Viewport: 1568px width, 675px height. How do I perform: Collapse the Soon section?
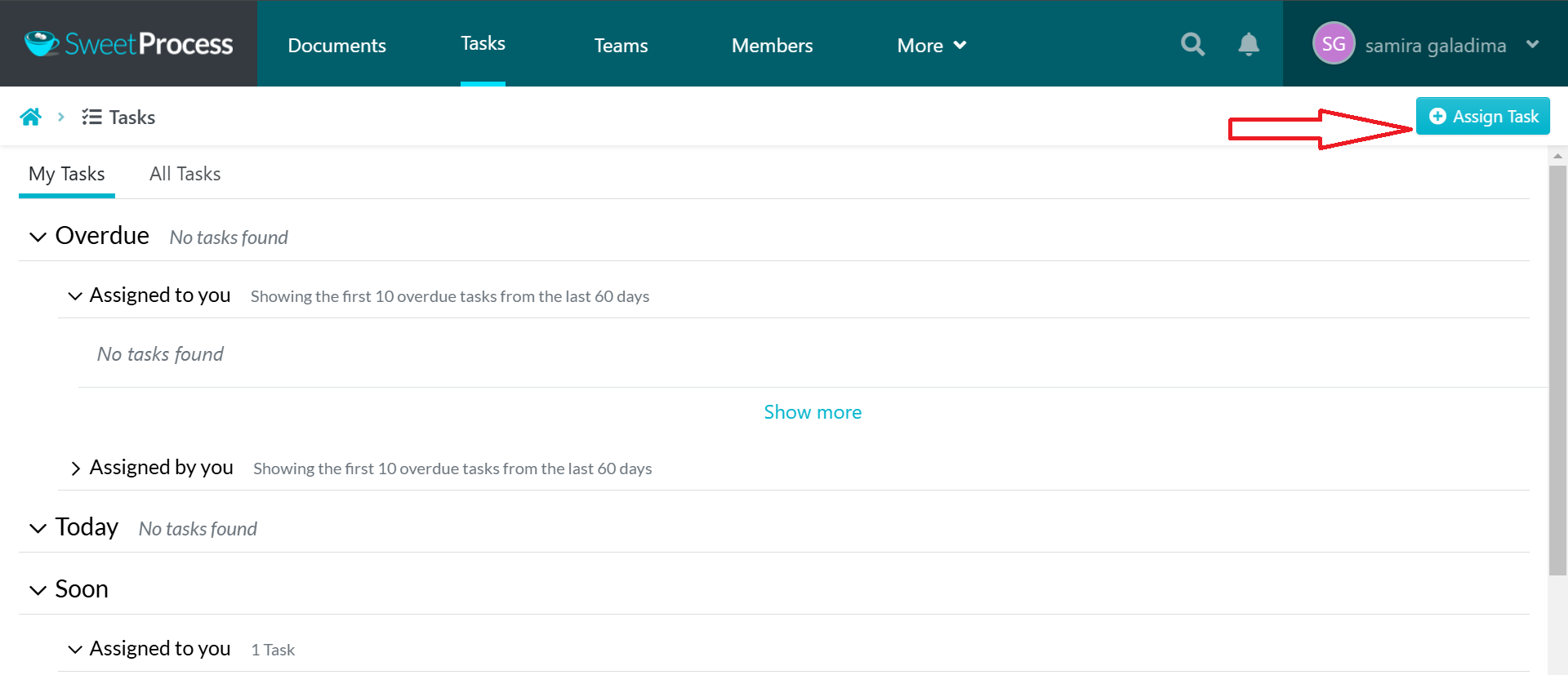(38, 590)
